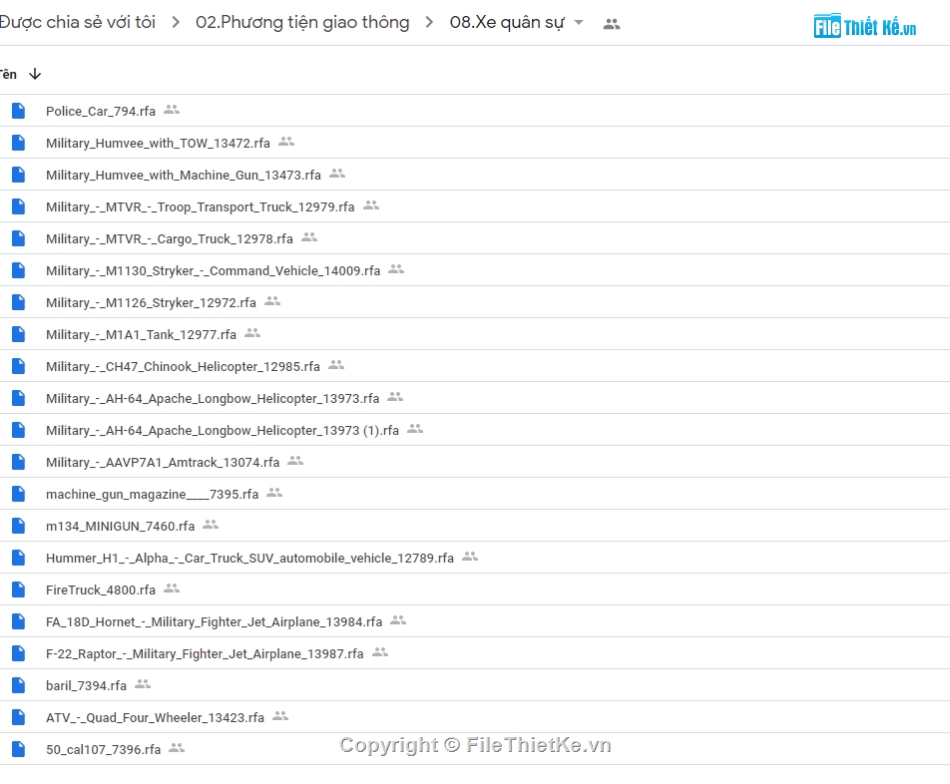The image size is (950, 784).
Task: Select Military_-_MTVR_-_Cargo_Truck_12978.rfa
Action: click(x=170, y=239)
